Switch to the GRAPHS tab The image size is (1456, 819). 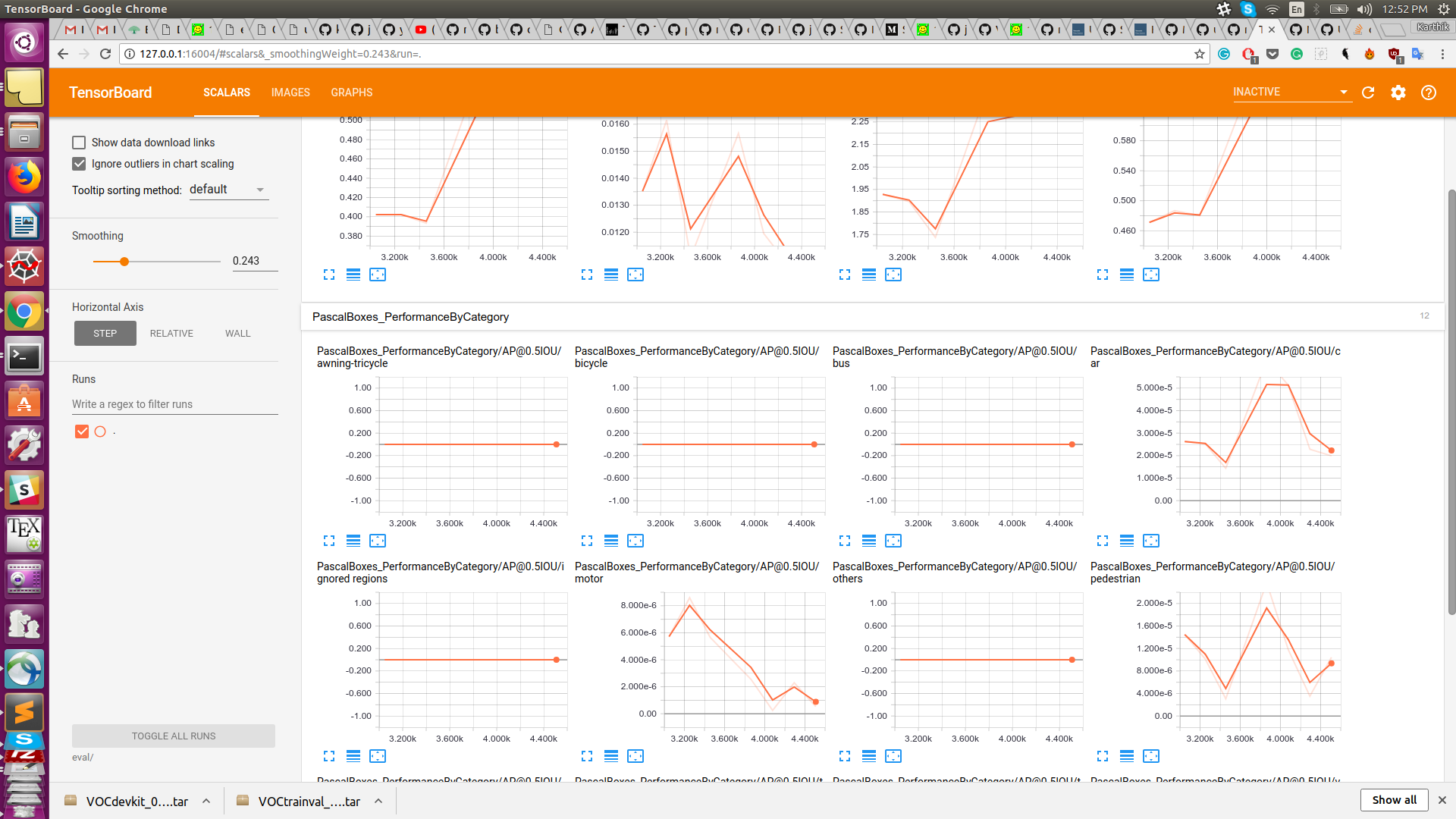coord(352,93)
